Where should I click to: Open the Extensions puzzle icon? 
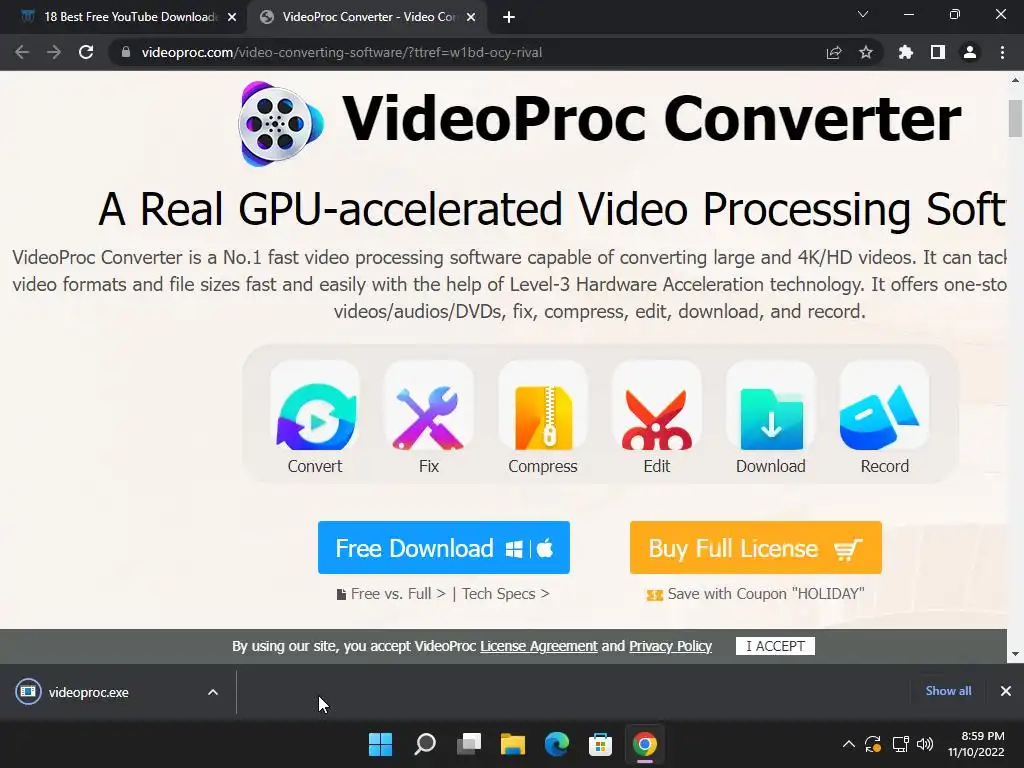point(906,52)
